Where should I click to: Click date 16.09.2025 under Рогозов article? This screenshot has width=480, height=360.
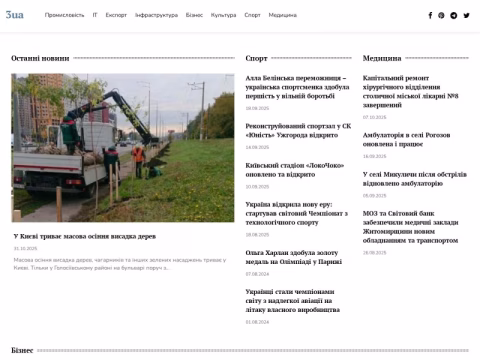point(375,156)
